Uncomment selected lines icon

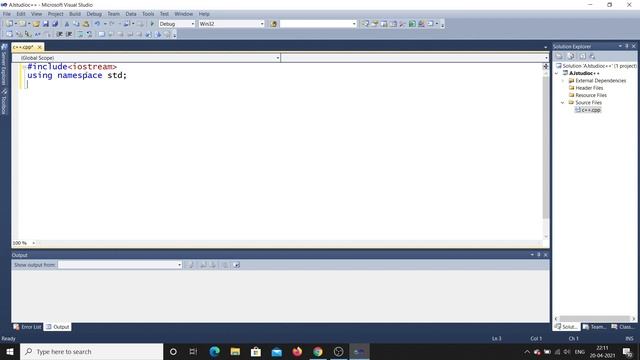89,34
